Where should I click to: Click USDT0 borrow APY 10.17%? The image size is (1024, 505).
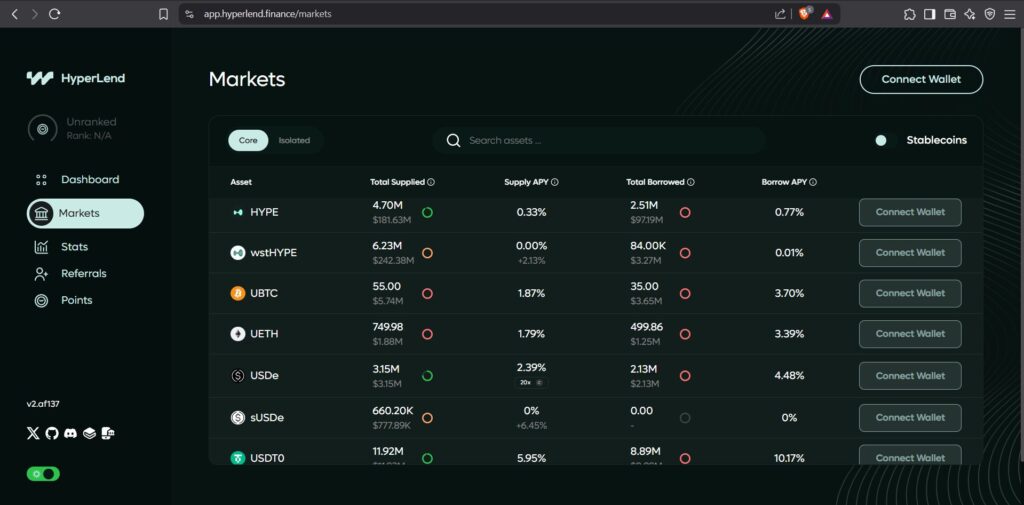coord(789,458)
